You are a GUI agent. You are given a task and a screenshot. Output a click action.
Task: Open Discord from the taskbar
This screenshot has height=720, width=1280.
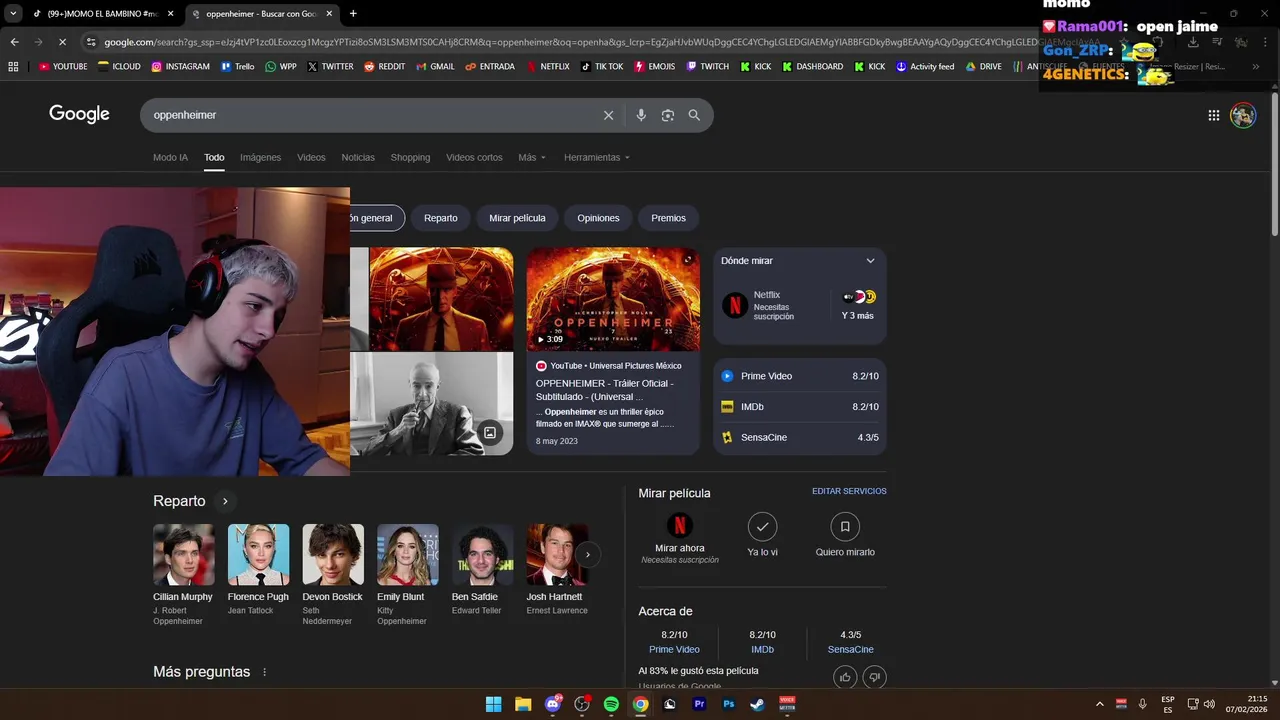[553, 704]
